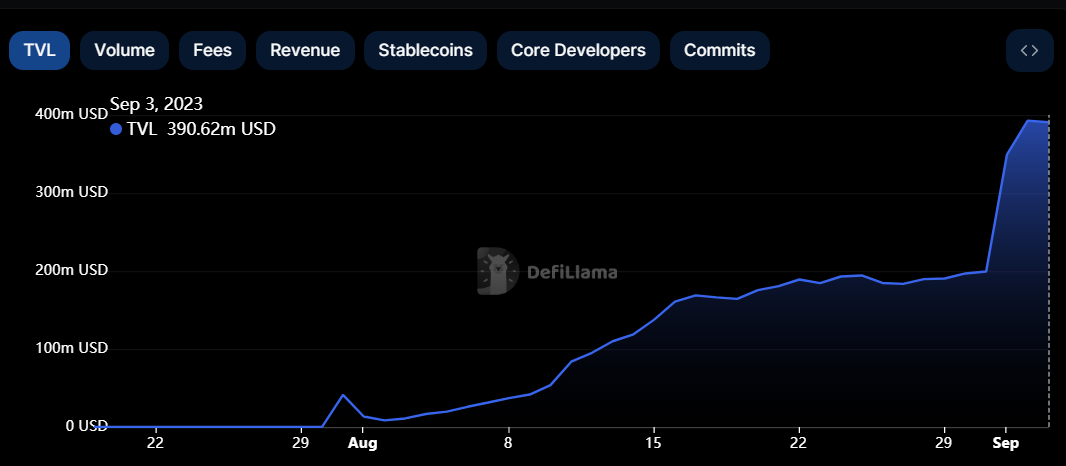Toggle Core Developers data
Viewport: 1066px width, 466px height.
pos(578,50)
